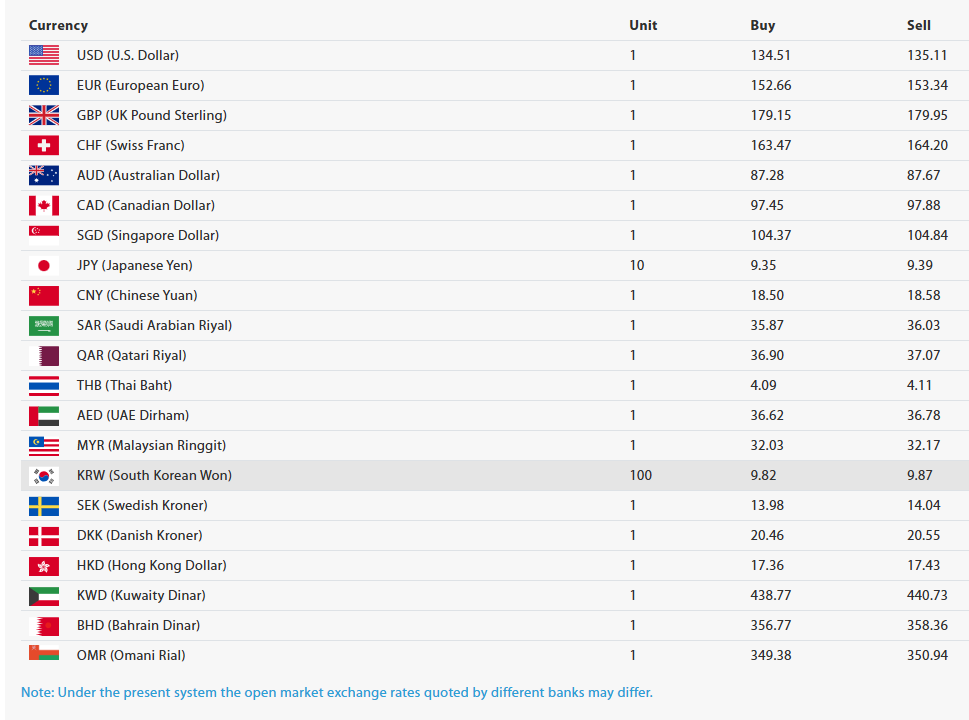
Task: Select the Japanese Yen flag icon
Action: pos(44,266)
